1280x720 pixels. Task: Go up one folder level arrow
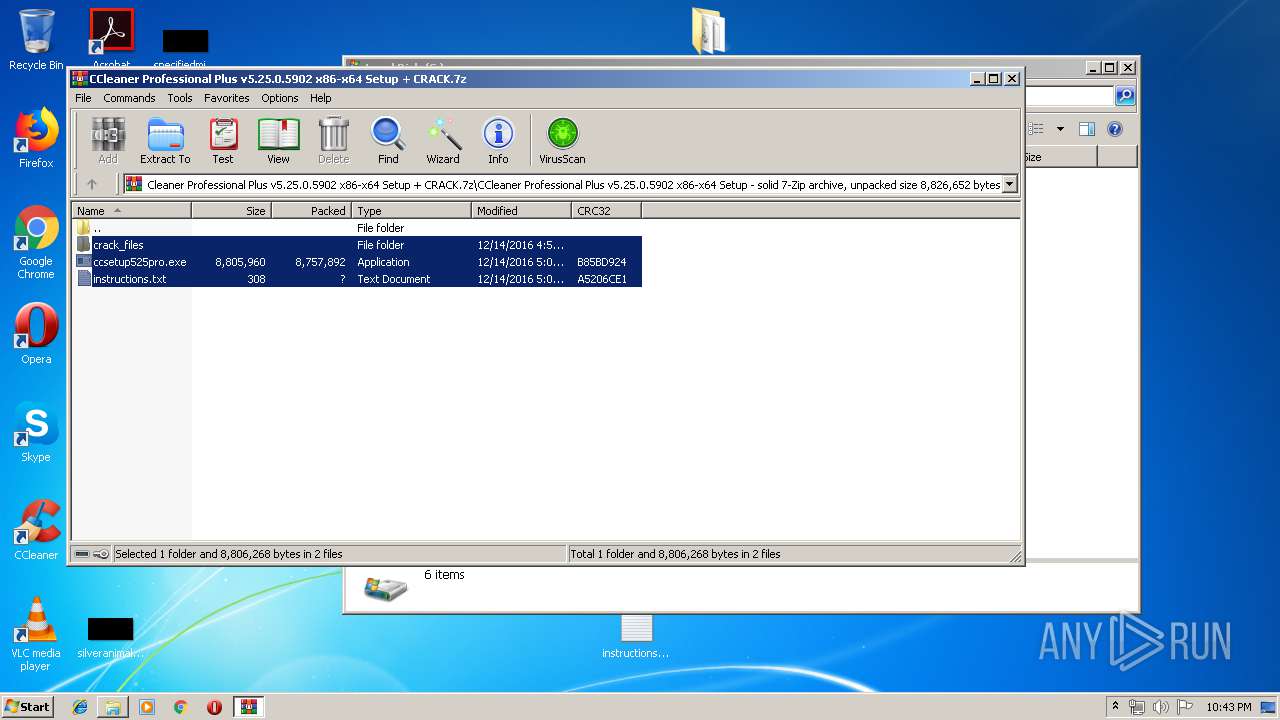(x=92, y=184)
